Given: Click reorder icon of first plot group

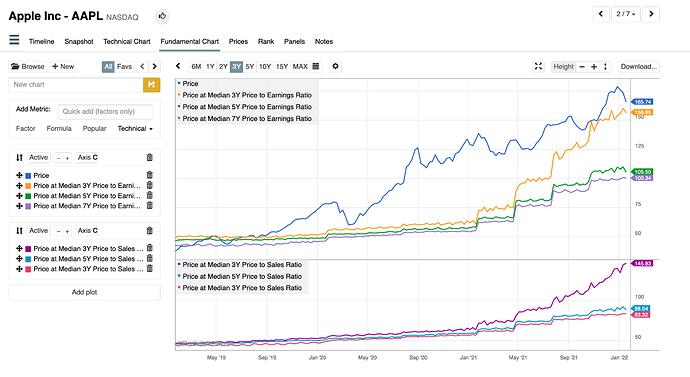Looking at the screenshot, I should [19, 157].
